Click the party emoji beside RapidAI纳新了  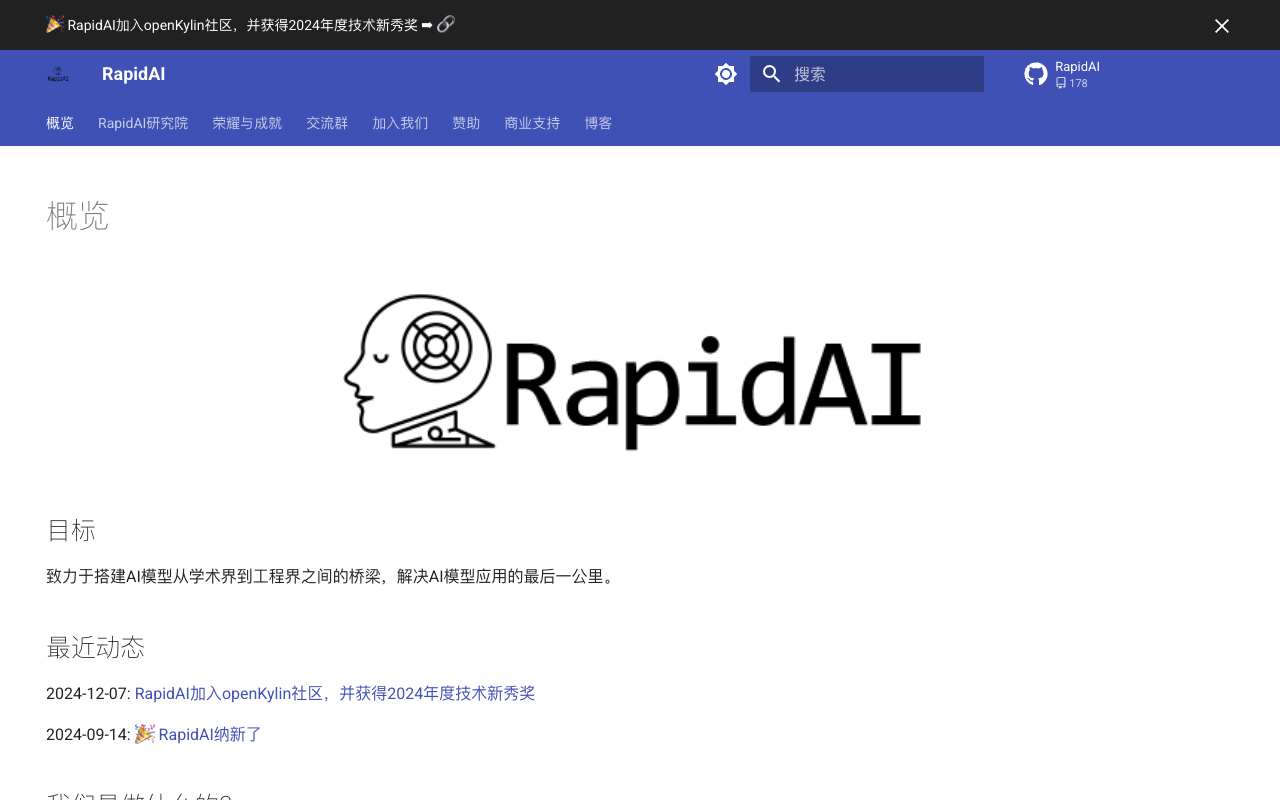pos(144,733)
